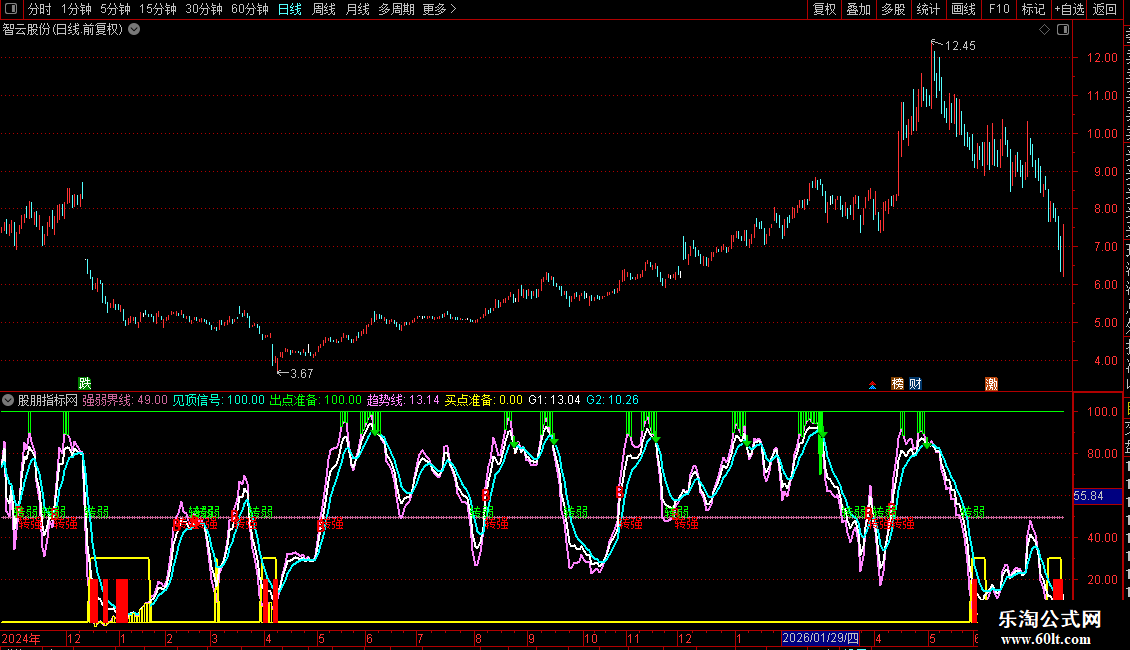Toggle the left sidebar panel icon

click(11, 9)
